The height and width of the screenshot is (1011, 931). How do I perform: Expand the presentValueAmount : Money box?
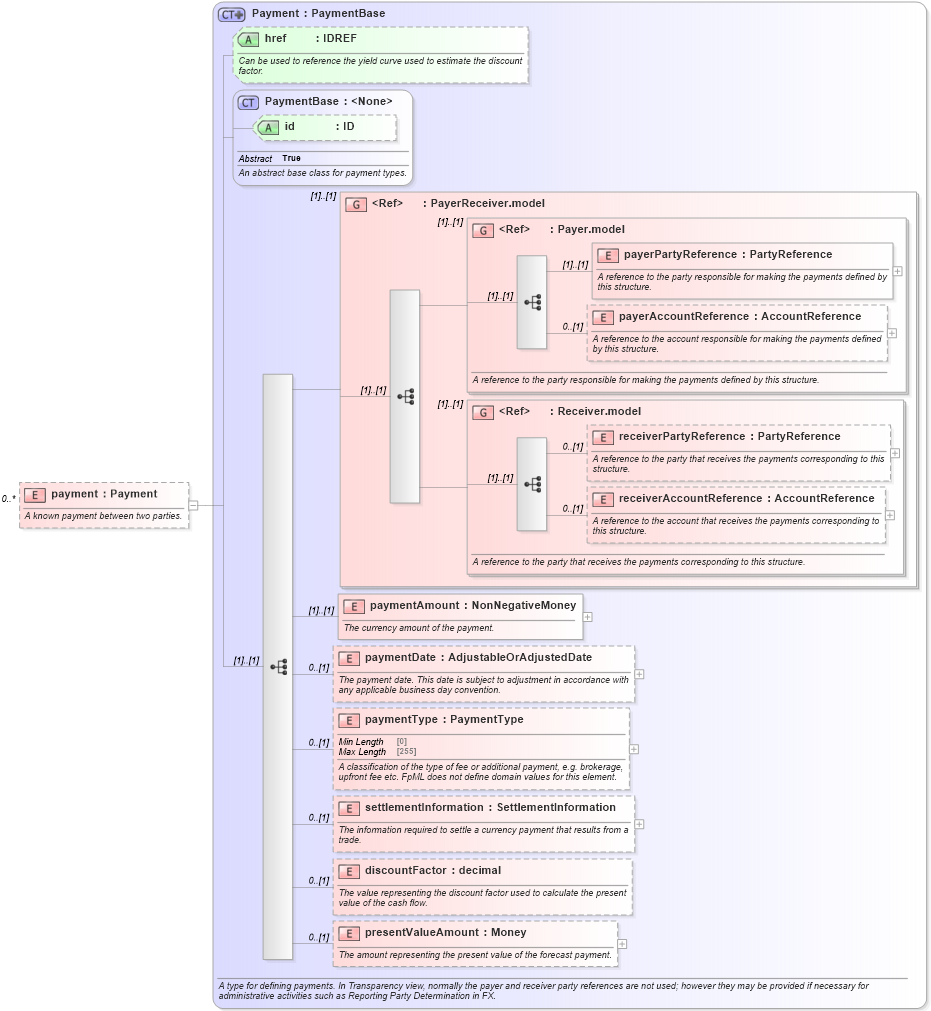click(622, 943)
